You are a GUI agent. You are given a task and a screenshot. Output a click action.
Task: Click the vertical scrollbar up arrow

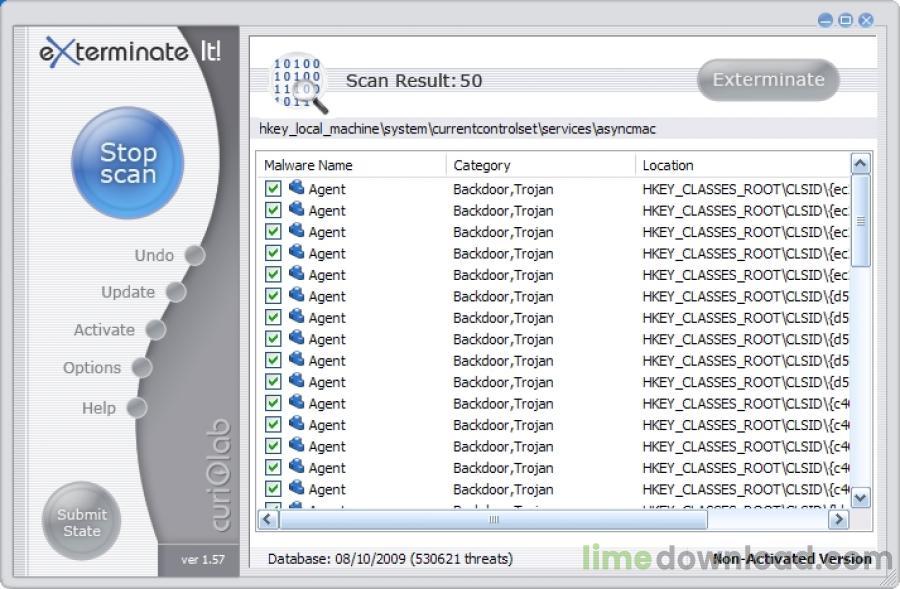(860, 164)
